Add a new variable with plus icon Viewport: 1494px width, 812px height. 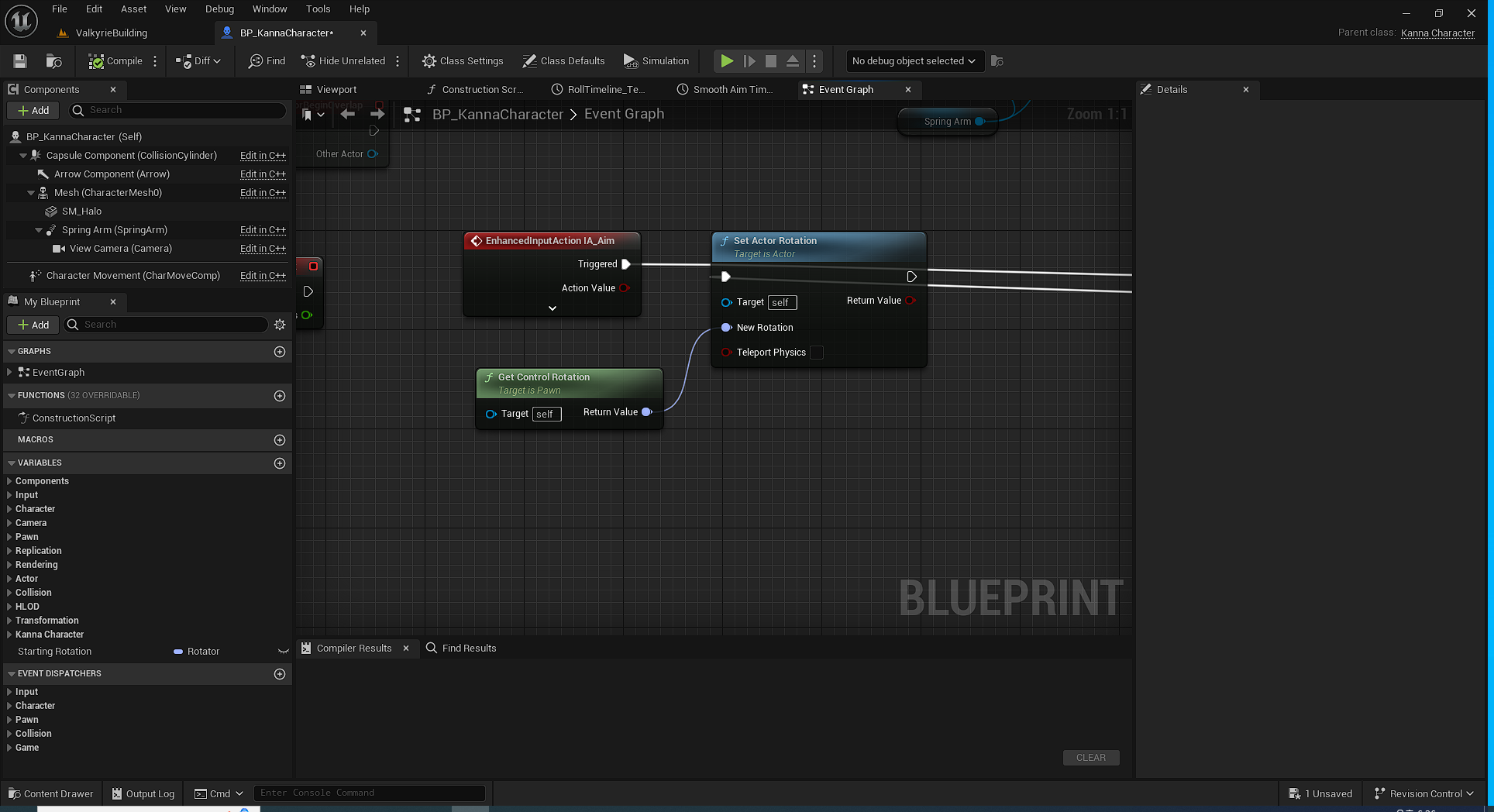(x=280, y=463)
